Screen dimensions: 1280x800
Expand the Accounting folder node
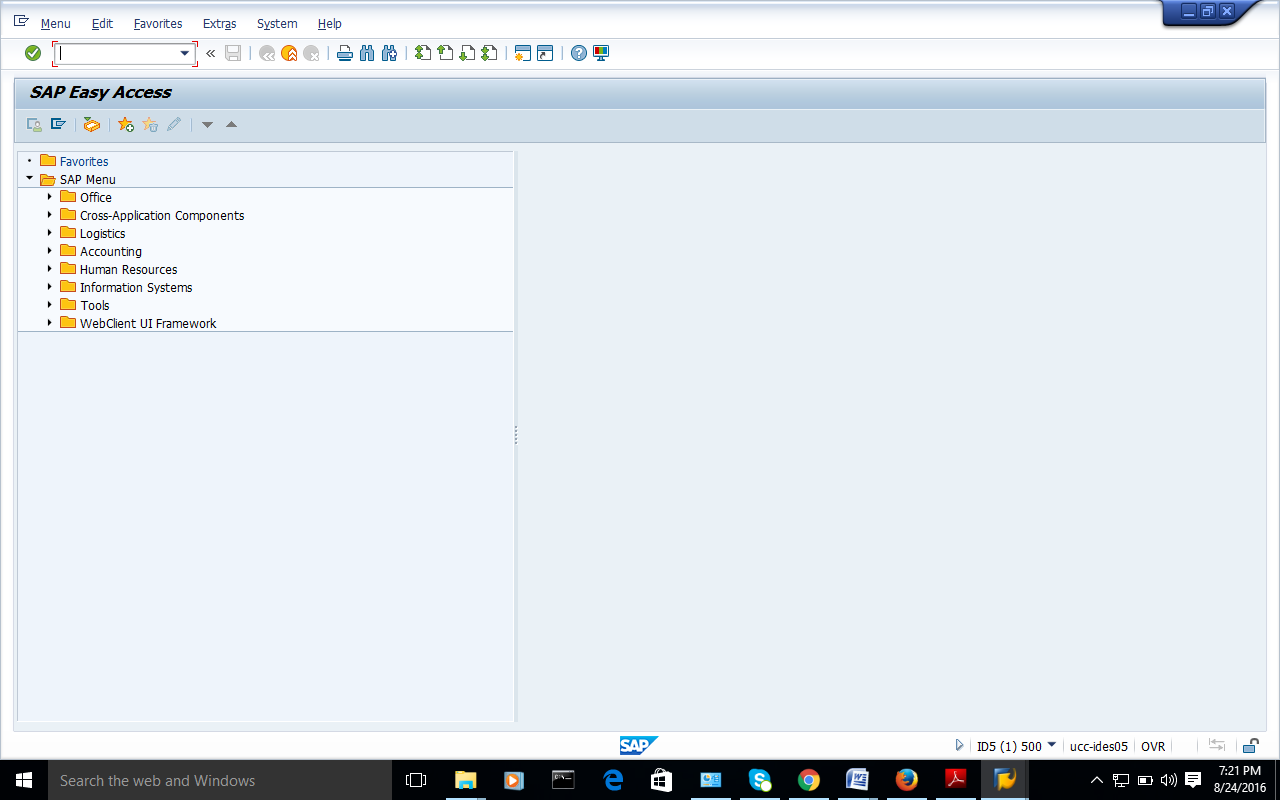coord(49,251)
